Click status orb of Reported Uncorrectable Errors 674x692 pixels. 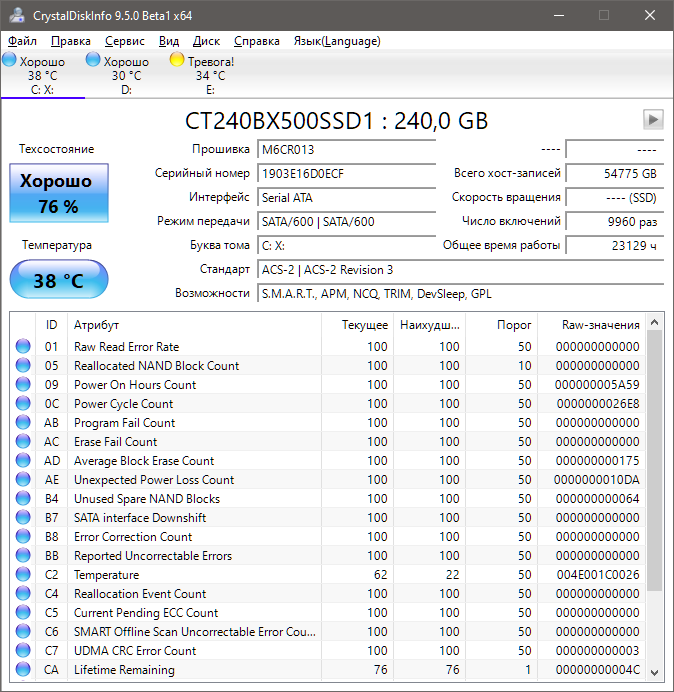[23, 555]
